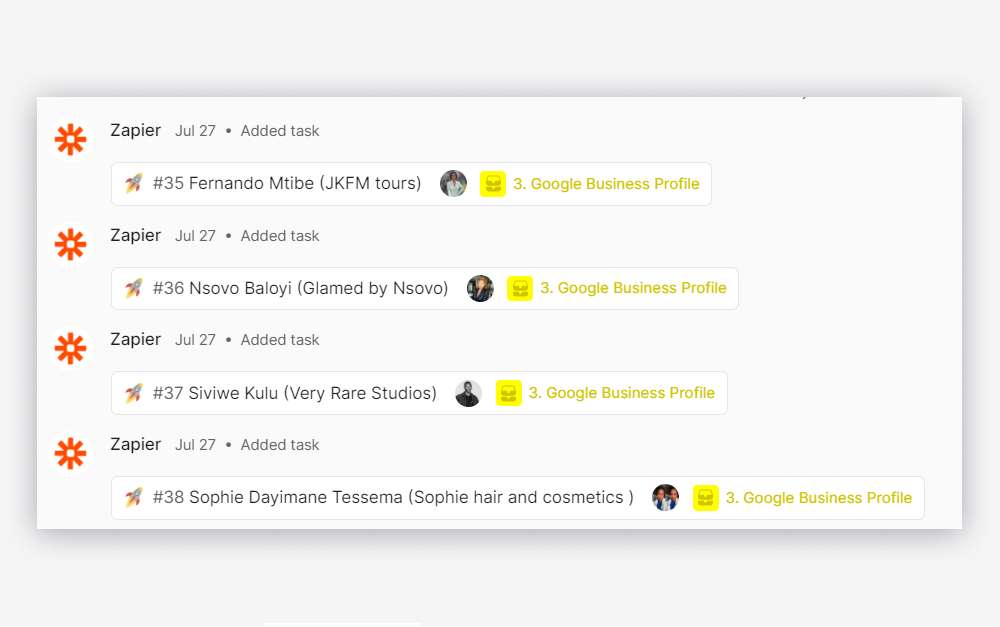Open assignee avatar on Sophie Dayimane task

click(x=666, y=498)
